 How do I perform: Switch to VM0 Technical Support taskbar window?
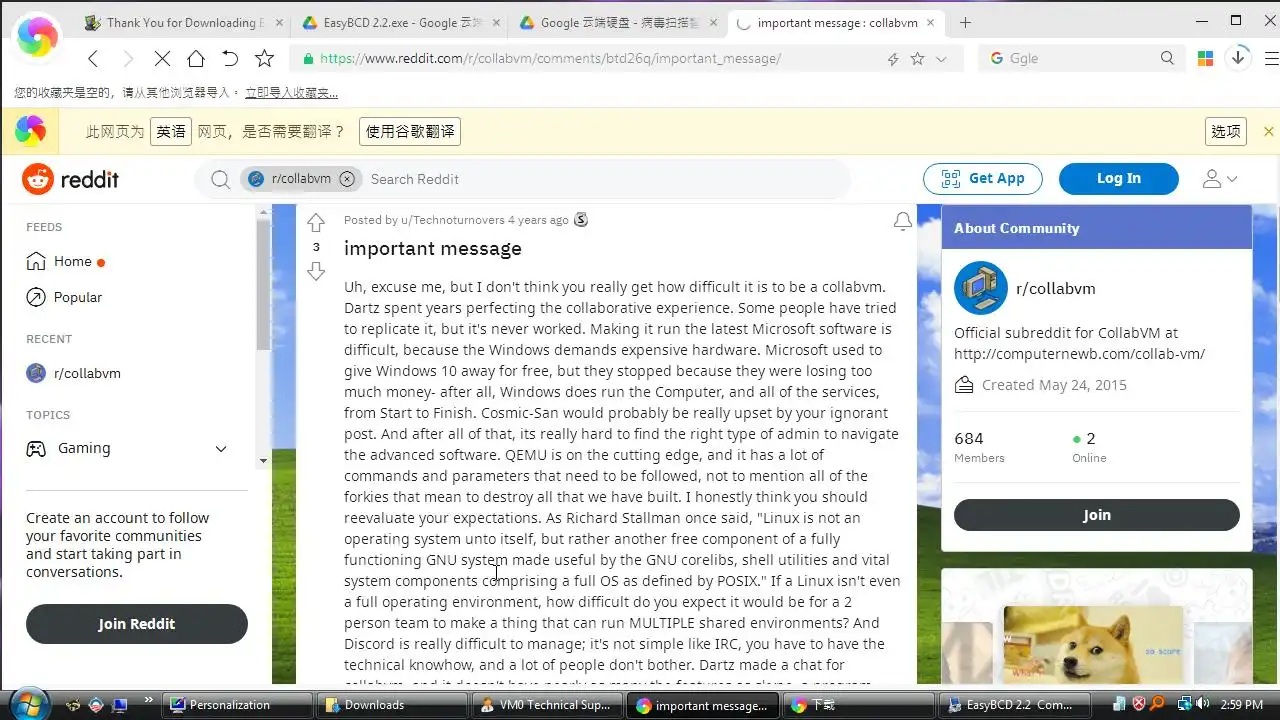coord(548,705)
